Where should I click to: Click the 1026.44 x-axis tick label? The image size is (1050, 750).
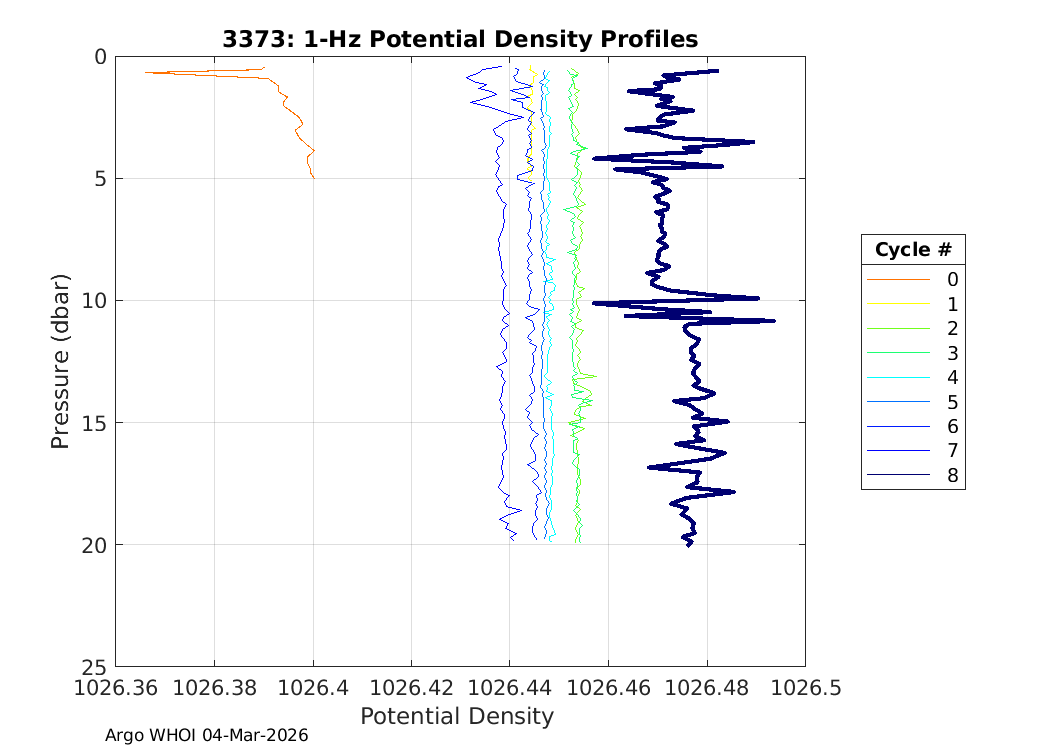(510, 688)
